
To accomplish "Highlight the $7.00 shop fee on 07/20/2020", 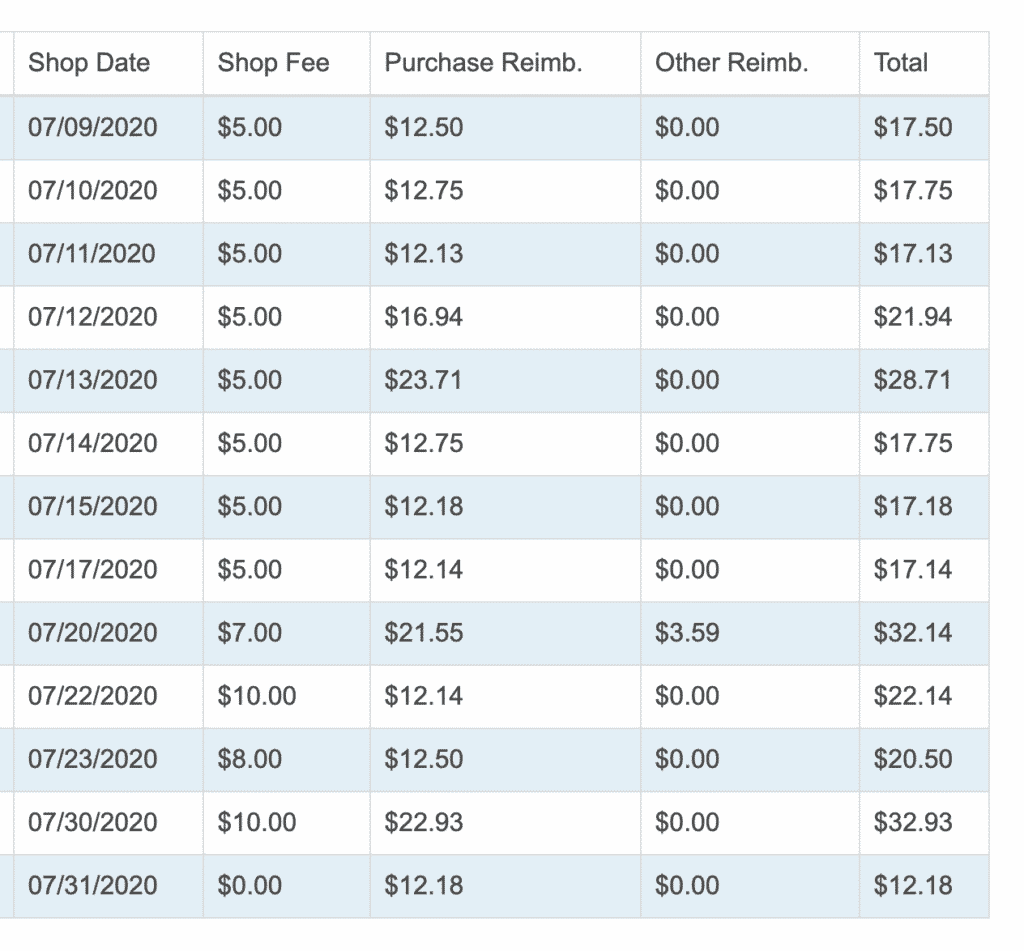I will point(250,633).
